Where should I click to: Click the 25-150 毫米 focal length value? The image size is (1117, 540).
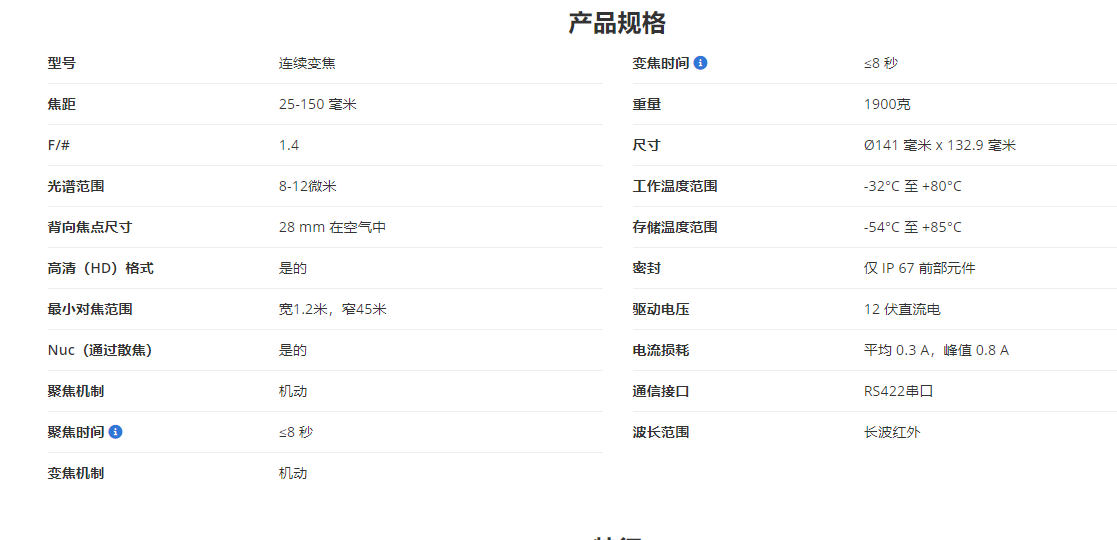[x=317, y=104]
